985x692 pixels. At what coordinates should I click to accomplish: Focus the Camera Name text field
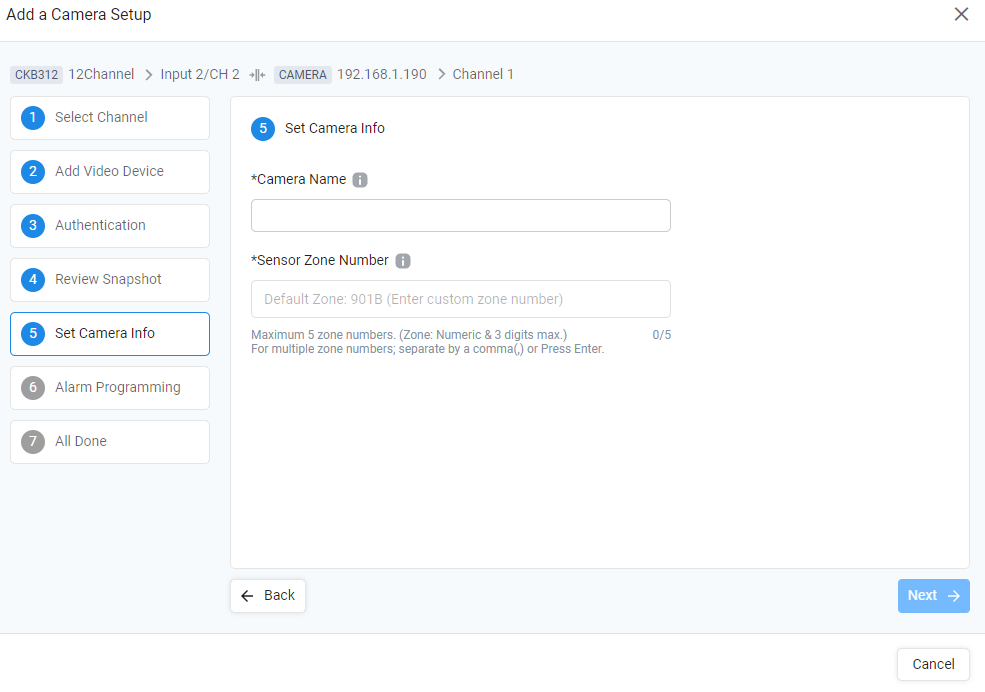tap(460, 216)
